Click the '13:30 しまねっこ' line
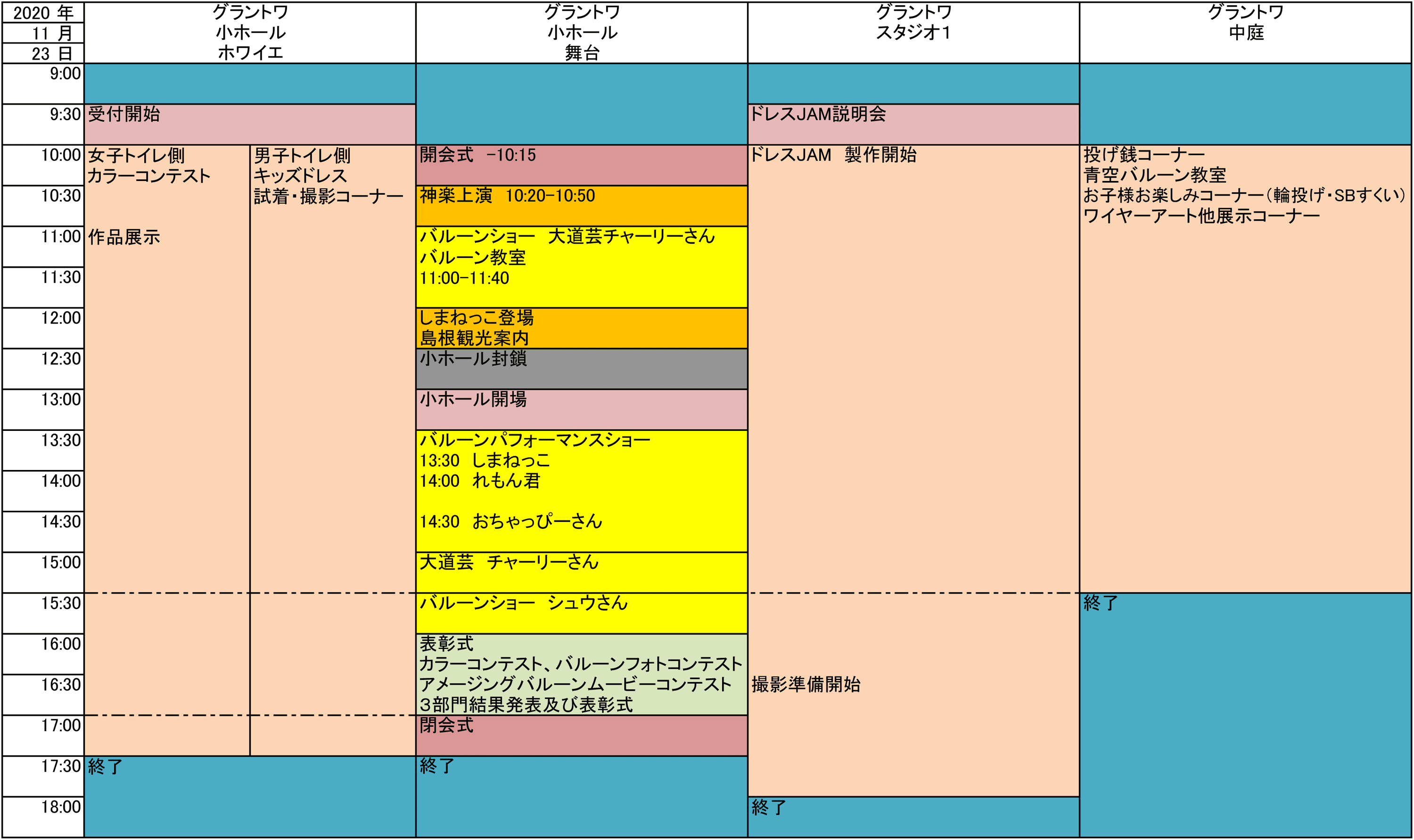Screen dimensions: 1414x840 point(485,460)
